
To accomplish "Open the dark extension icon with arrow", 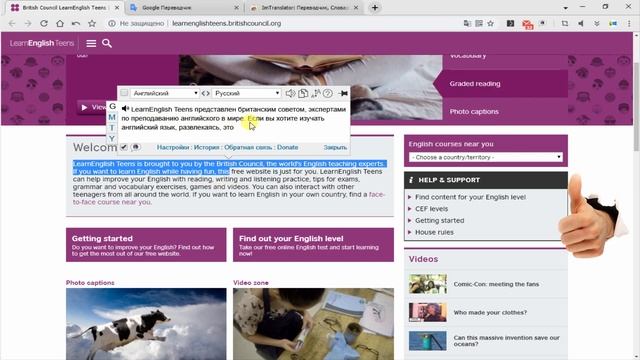I will [510, 24].
